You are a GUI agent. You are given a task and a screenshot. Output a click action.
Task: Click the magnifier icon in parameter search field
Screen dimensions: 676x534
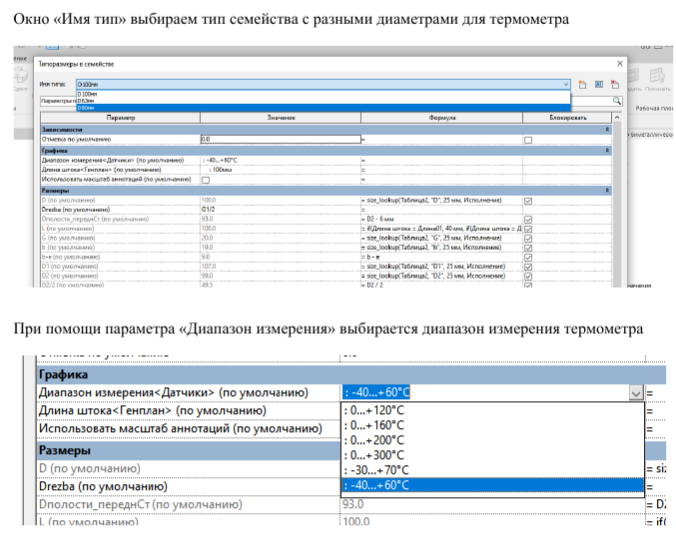click(617, 101)
